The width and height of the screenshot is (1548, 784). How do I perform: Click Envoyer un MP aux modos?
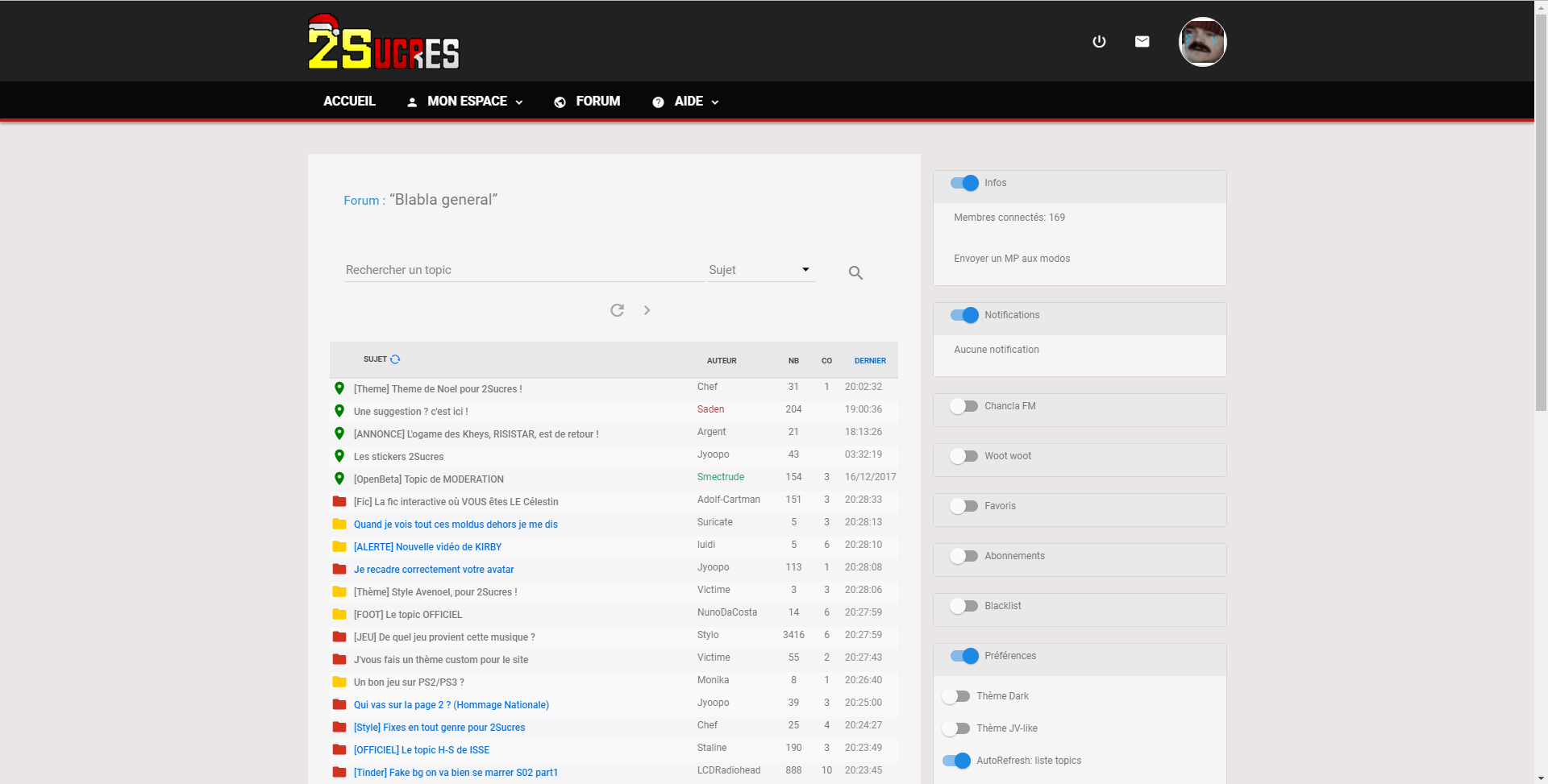[x=1012, y=259]
